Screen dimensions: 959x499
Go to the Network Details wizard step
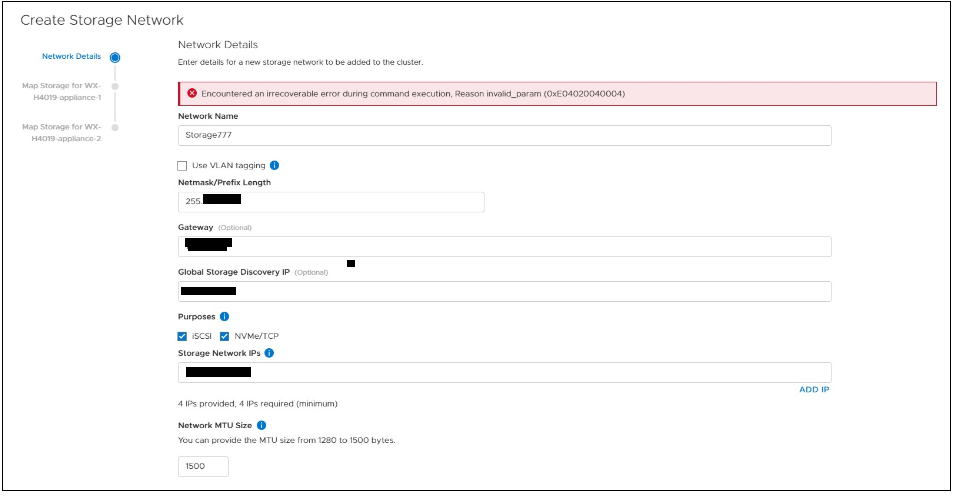point(71,57)
